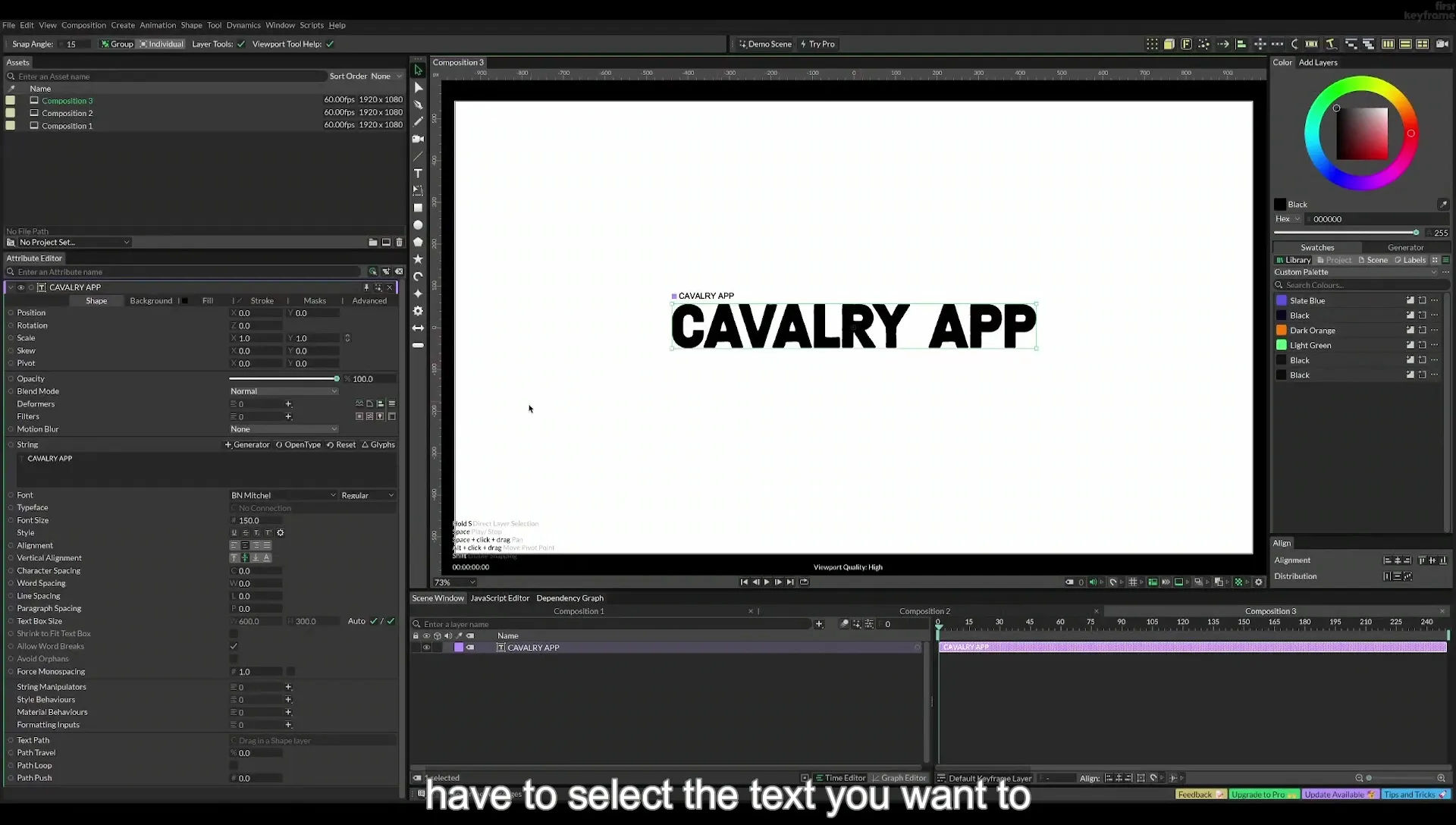Add a String Manipulators entry
This screenshot has height=825, width=1456.
click(x=288, y=687)
